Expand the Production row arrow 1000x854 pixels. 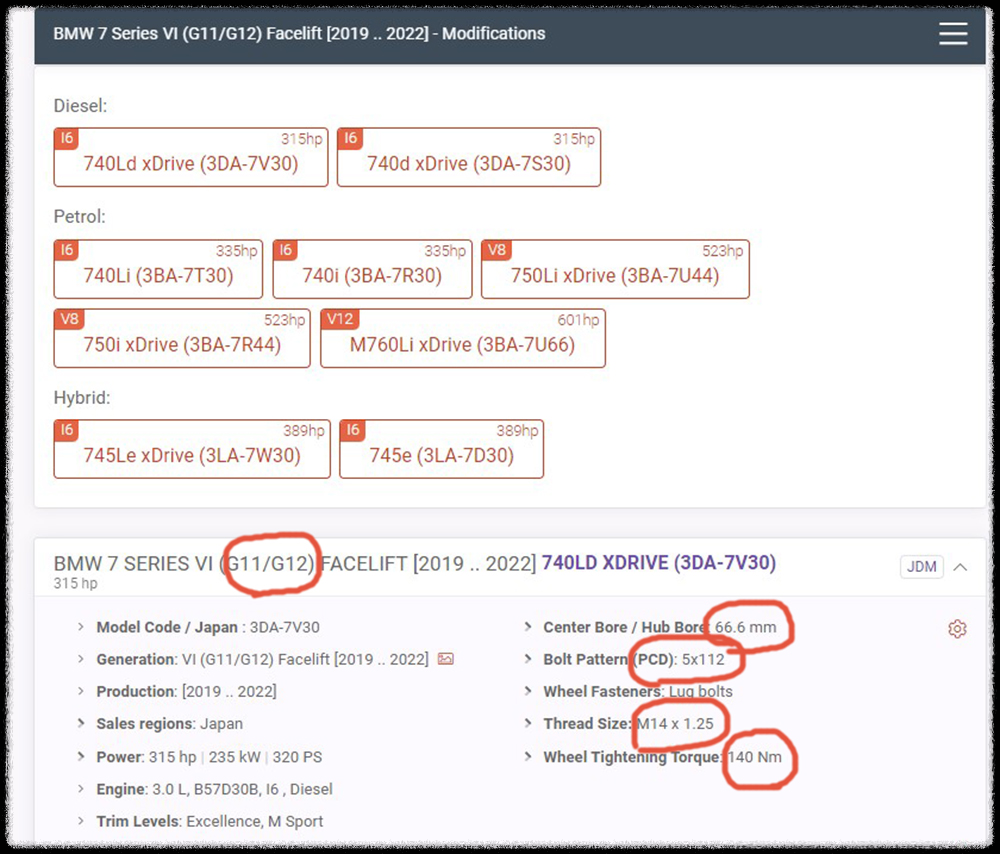[80, 691]
